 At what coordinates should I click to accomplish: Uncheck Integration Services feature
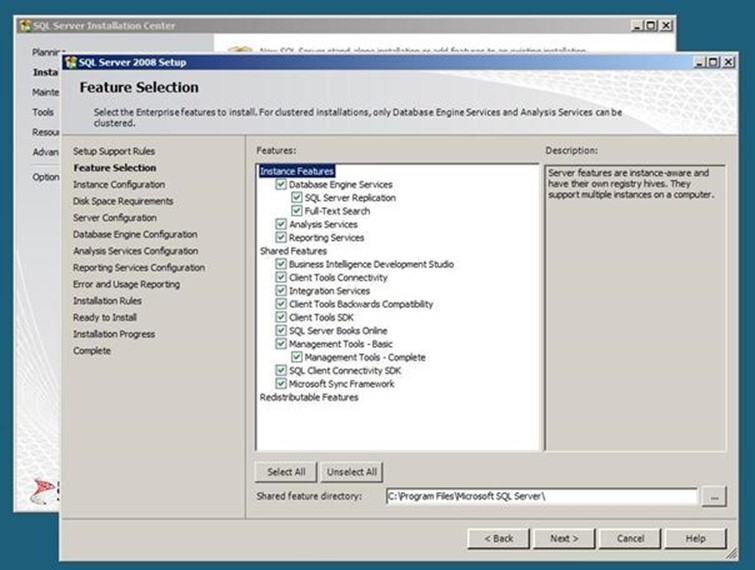click(x=281, y=291)
